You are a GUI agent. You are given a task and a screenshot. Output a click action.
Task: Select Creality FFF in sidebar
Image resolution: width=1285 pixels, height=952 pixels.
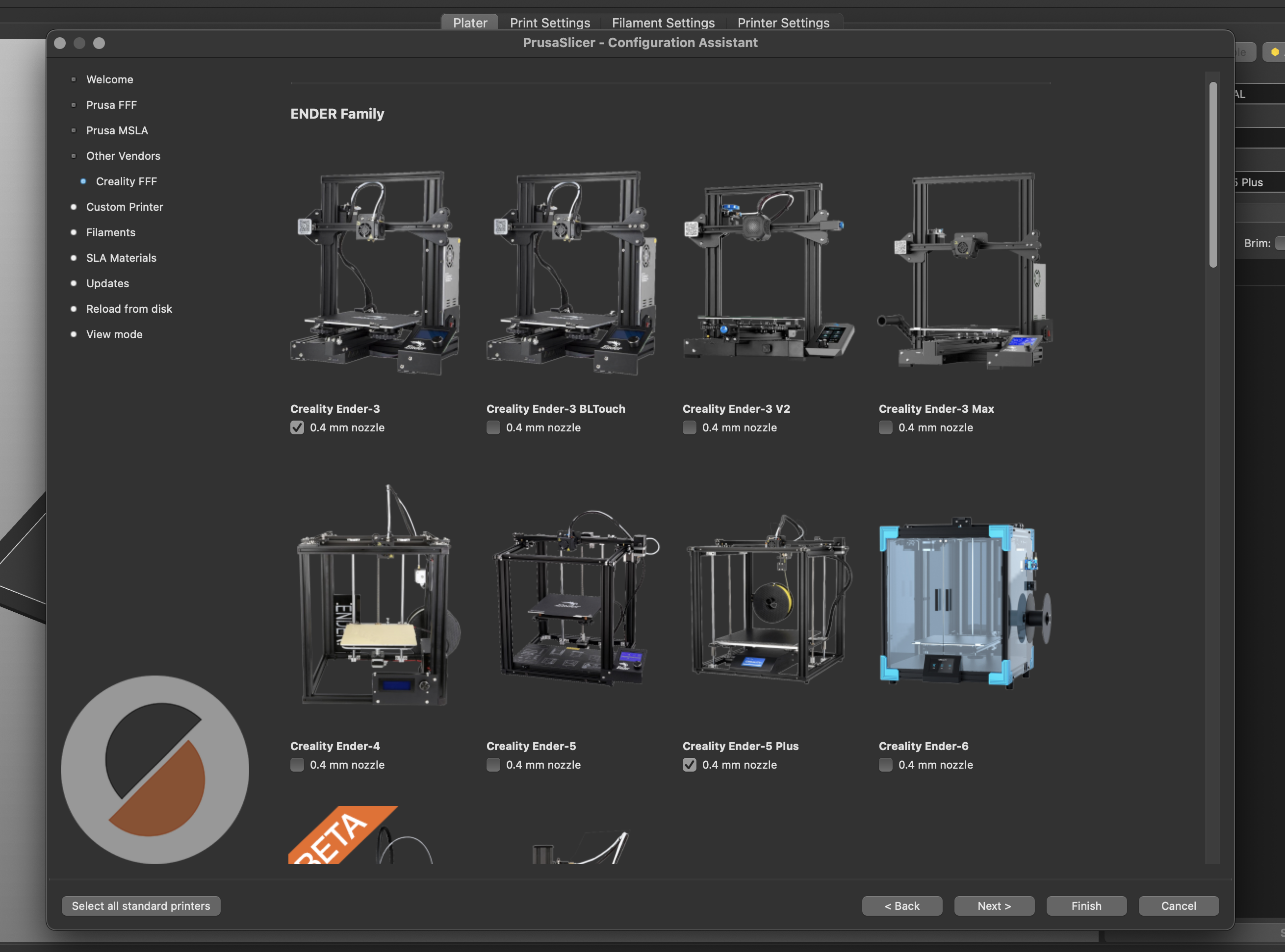pyautogui.click(x=126, y=181)
